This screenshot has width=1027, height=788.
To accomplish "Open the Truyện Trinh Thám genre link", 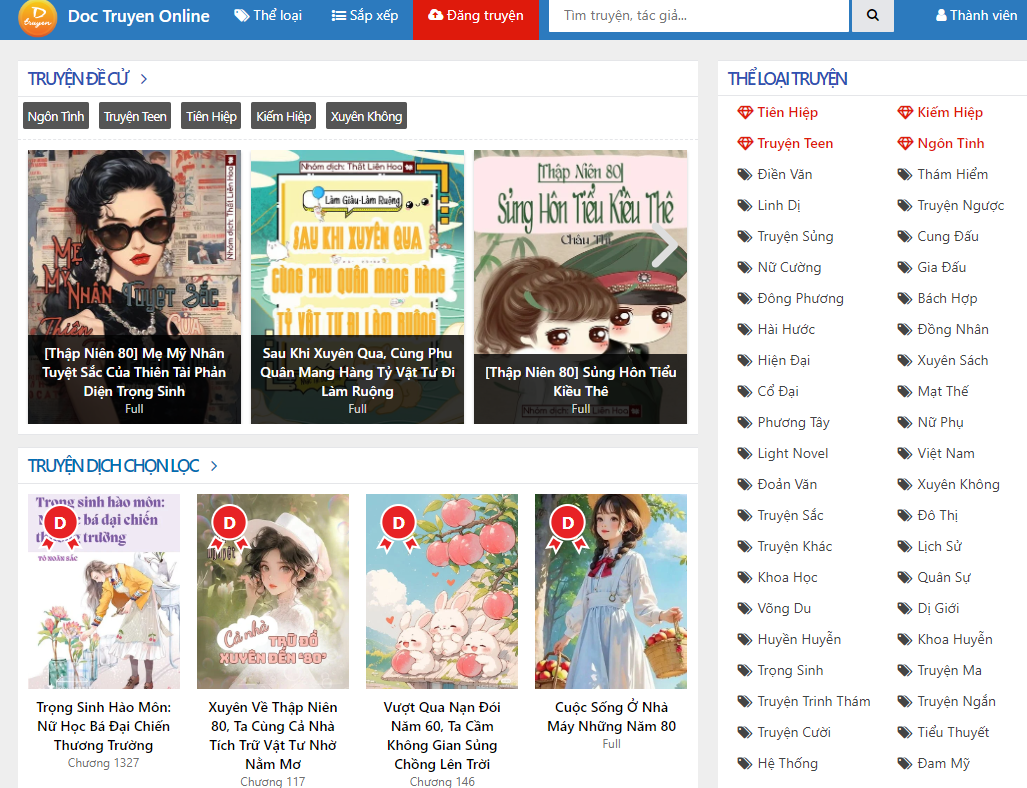I will tap(813, 702).
